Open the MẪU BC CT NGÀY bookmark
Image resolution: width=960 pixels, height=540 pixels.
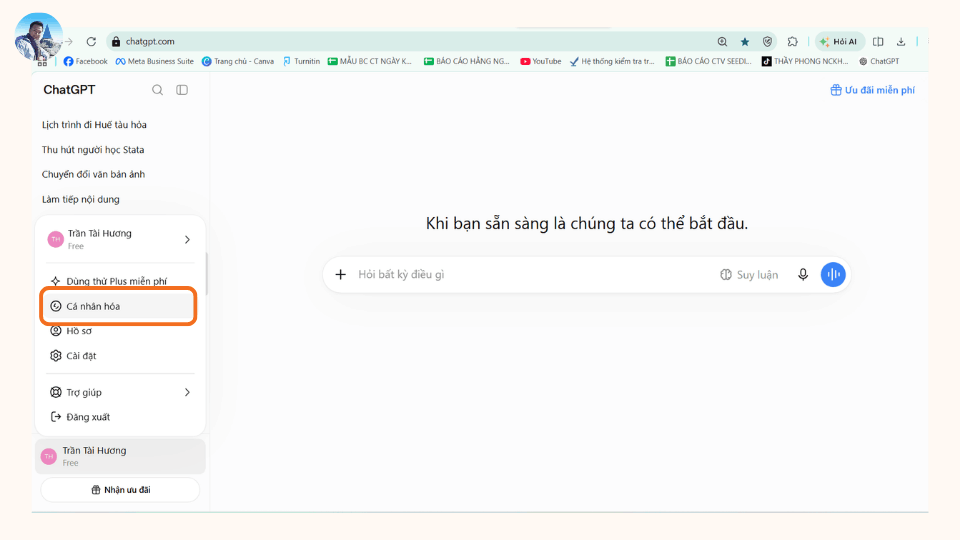click(370, 61)
